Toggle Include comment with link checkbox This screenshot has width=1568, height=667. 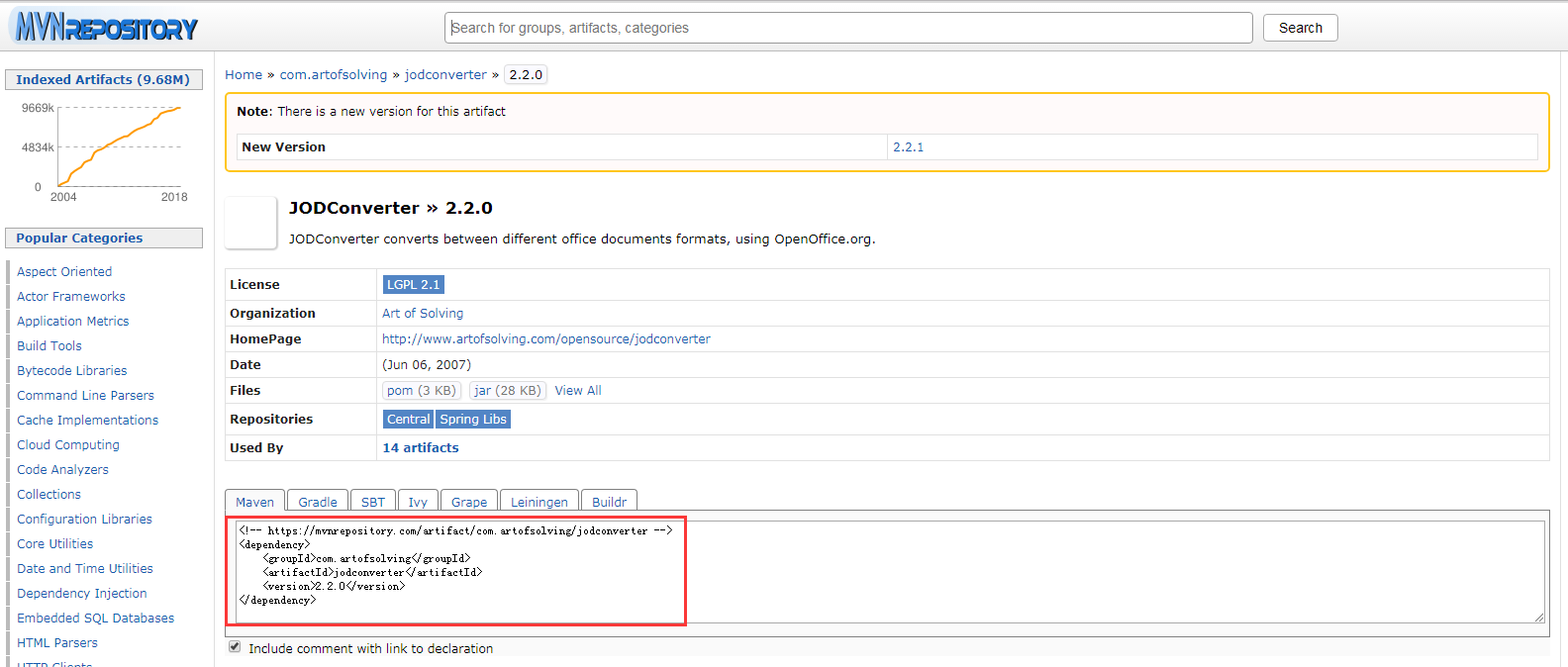pyautogui.click(x=235, y=647)
